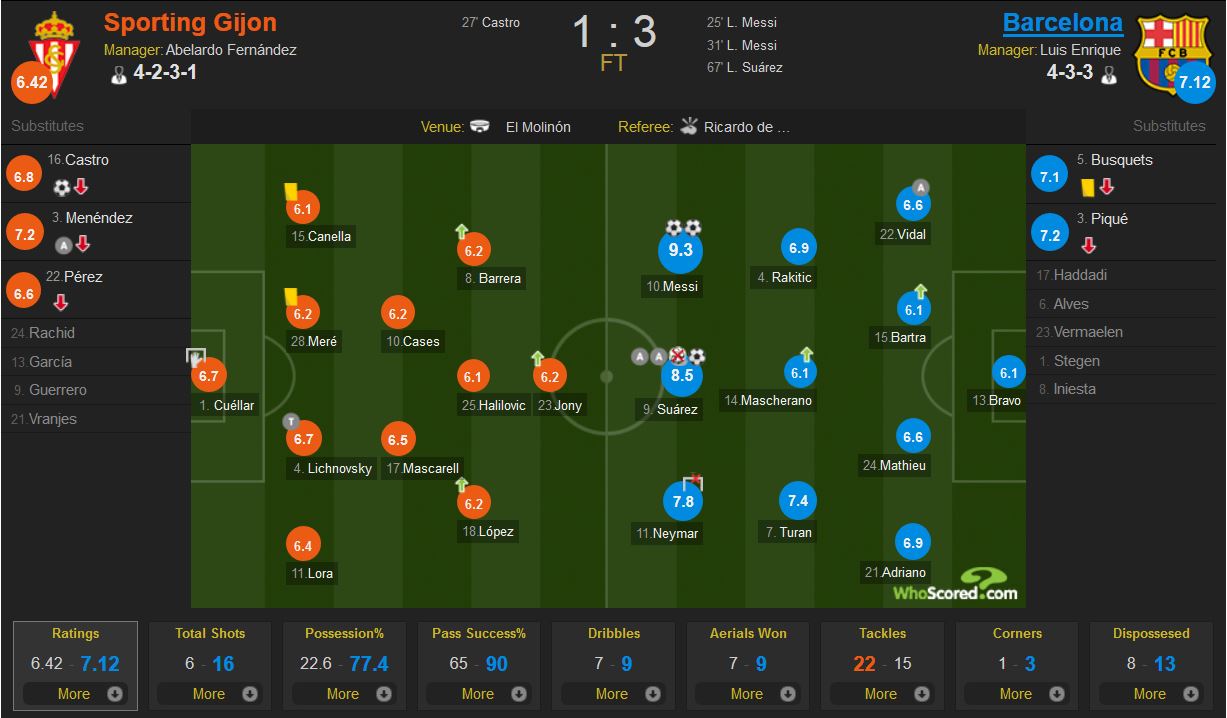Expand More under Total Shots
The image size is (1227, 718).
(x=210, y=694)
